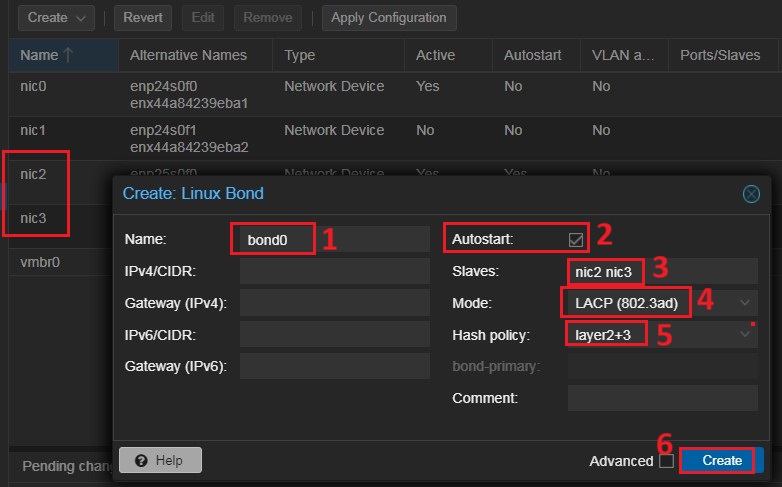Viewport: 782px width, 487px height.
Task: Click the Edit toolbar button
Action: pos(203,18)
